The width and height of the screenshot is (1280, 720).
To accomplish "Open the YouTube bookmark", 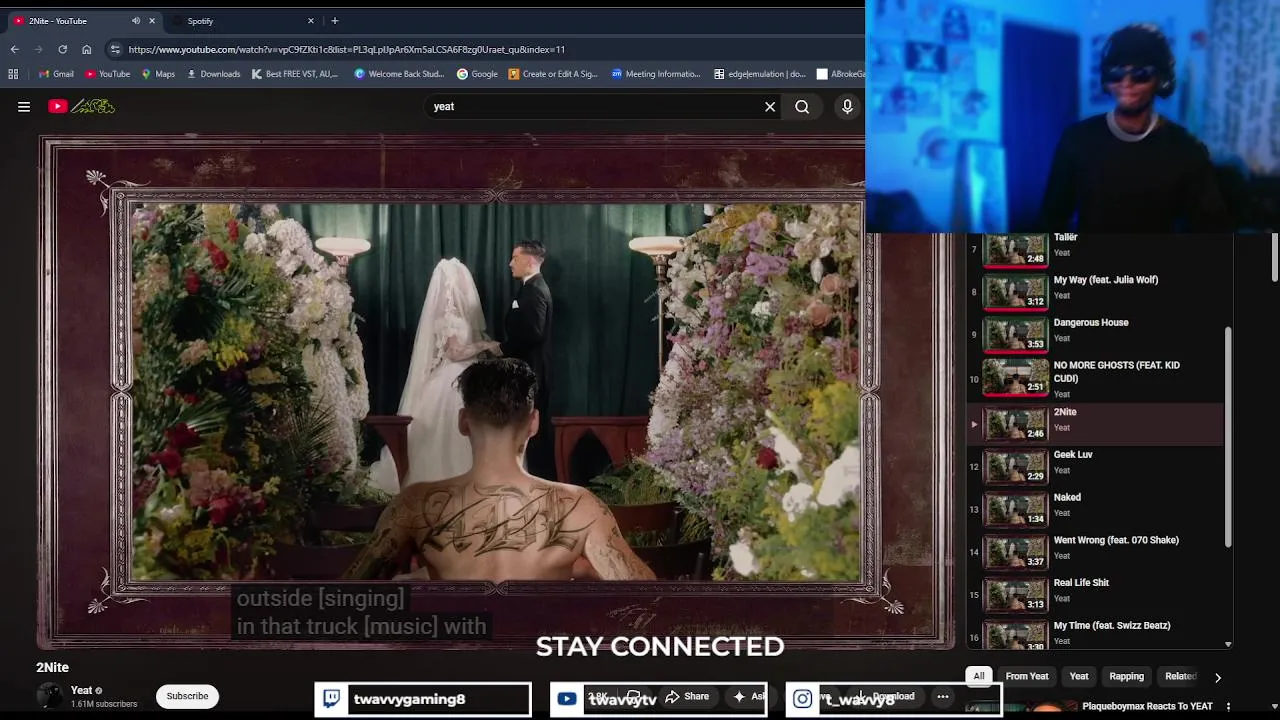I will point(107,74).
